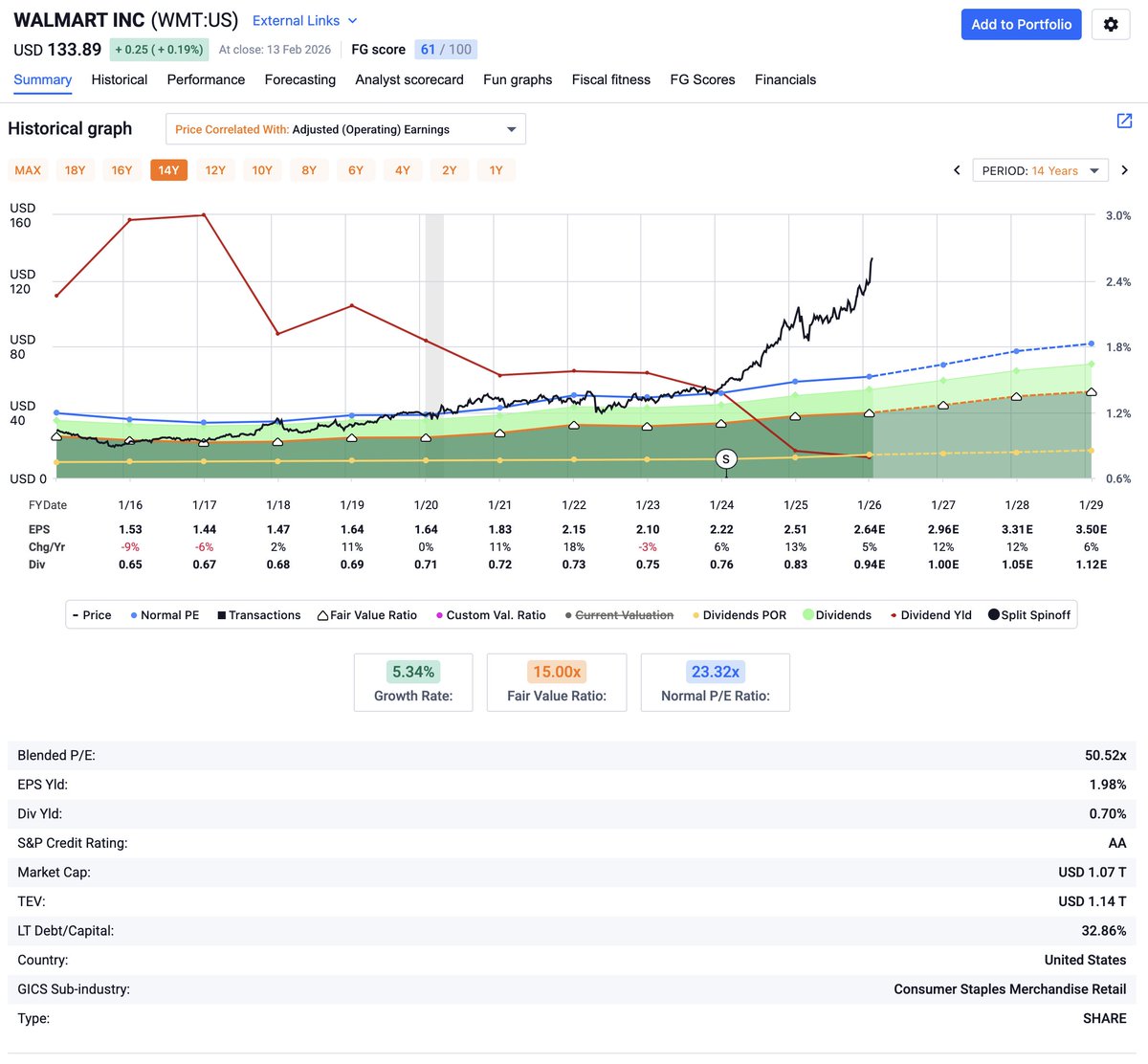The height and width of the screenshot is (1064, 1148).
Task: Select the Transactions square legend icon
Action: point(221,614)
